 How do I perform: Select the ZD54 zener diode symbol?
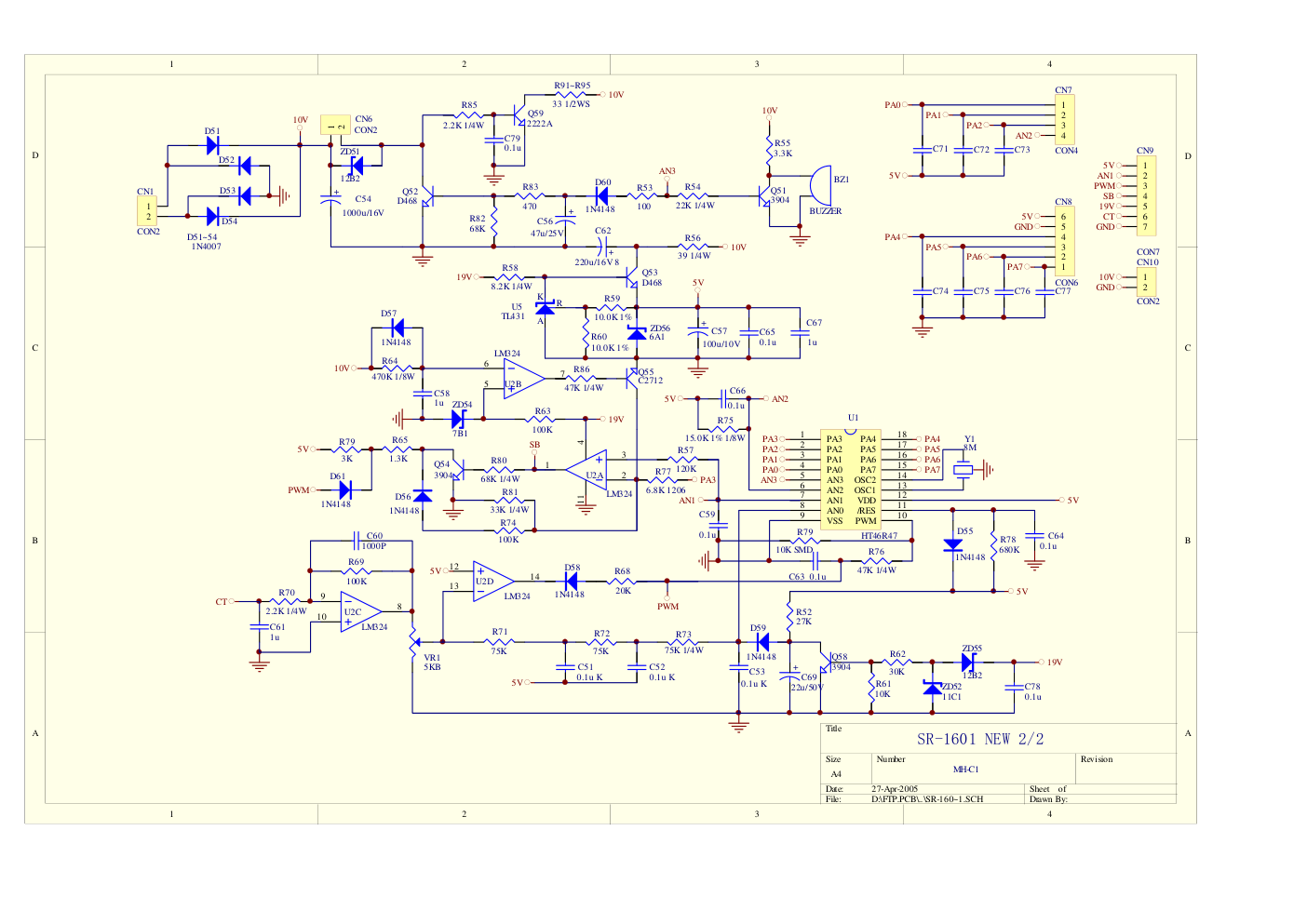(458, 419)
